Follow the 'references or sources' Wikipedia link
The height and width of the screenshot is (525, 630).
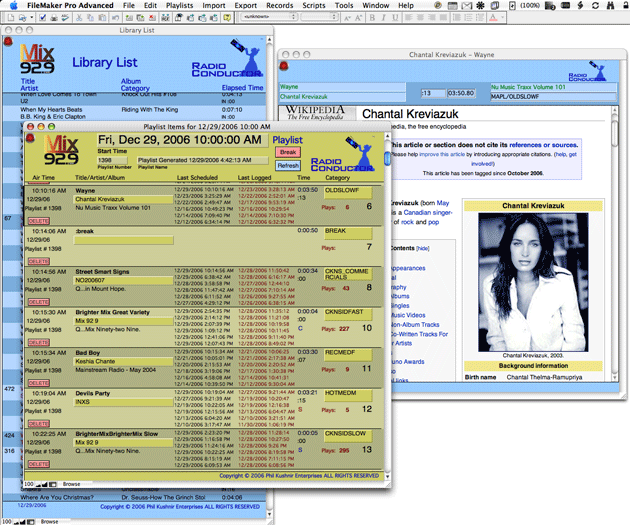[544, 145]
